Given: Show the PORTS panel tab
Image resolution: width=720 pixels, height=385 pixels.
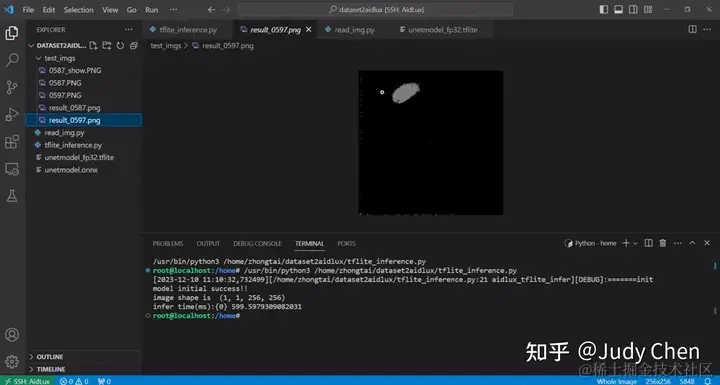Looking at the screenshot, I should 346,243.
